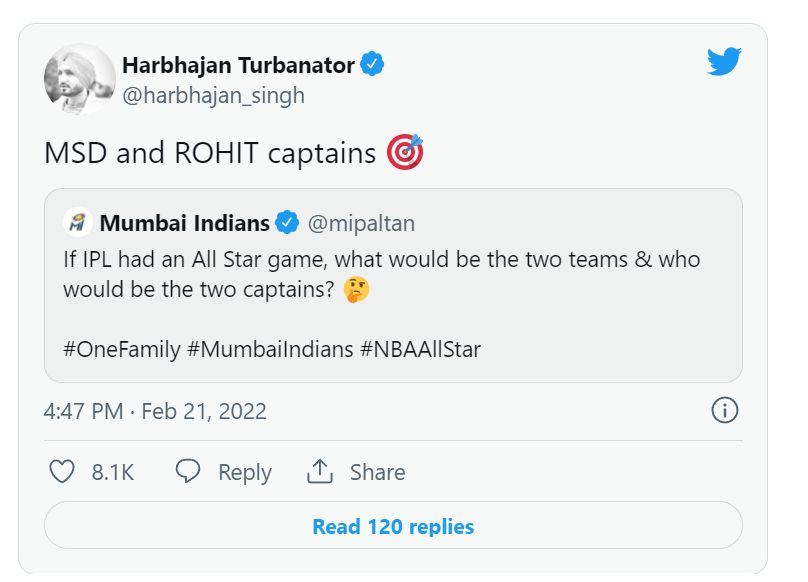The width and height of the screenshot is (808, 582).
Task: Click the Mumbai Indians account name
Action: pyautogui.click(x=184, y=222)
